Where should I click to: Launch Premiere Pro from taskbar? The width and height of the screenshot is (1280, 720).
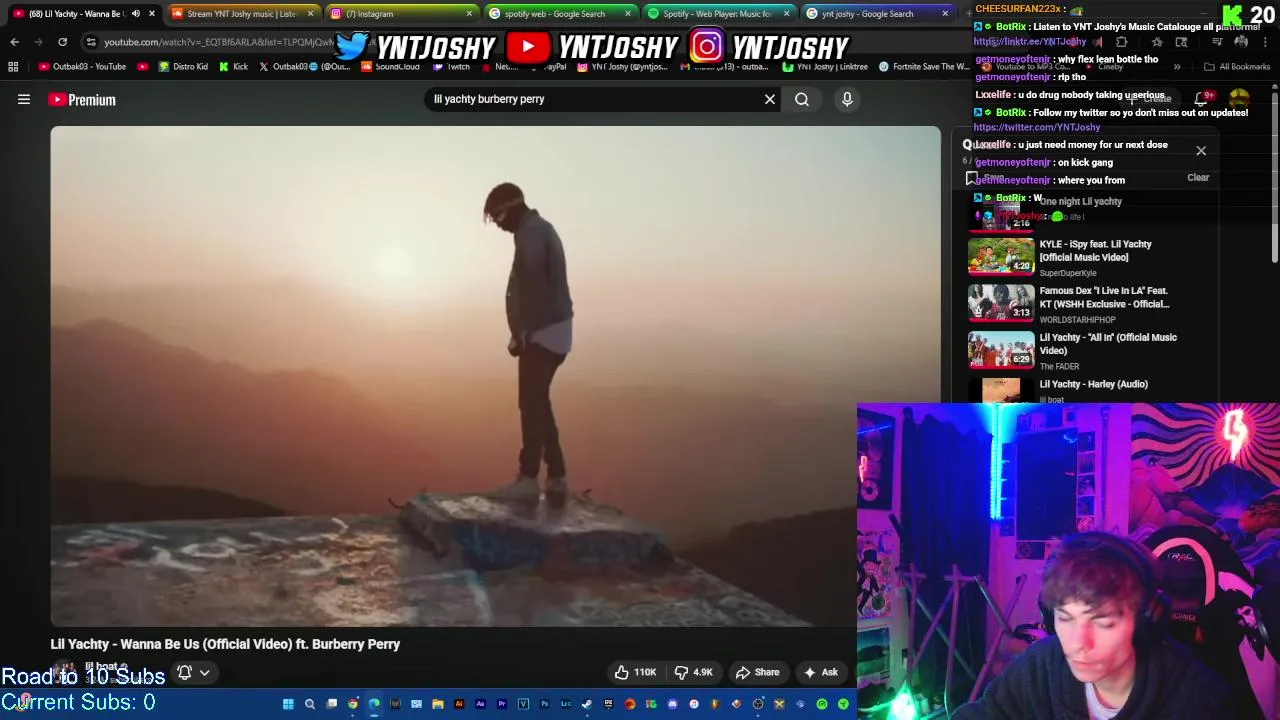501,704
